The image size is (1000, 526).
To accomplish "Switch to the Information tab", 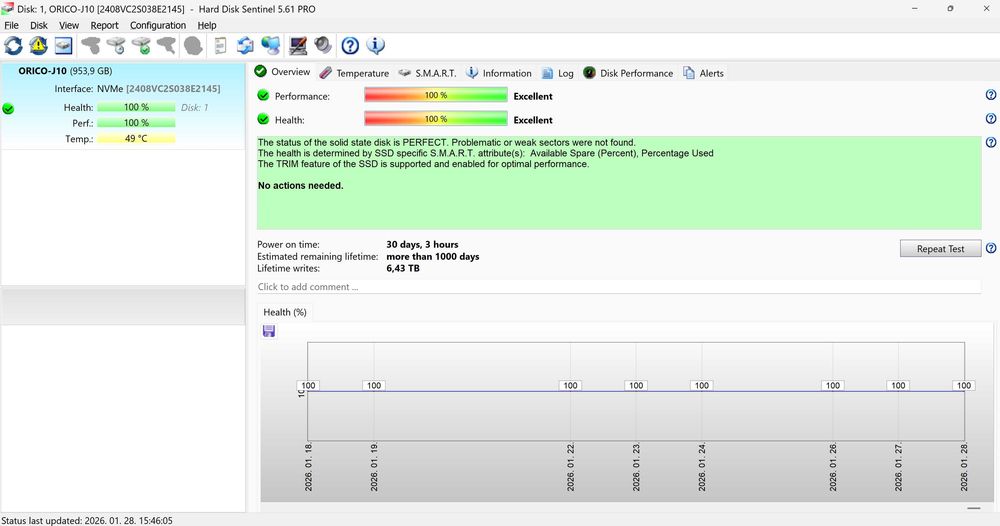I will (x=499, y=73).
